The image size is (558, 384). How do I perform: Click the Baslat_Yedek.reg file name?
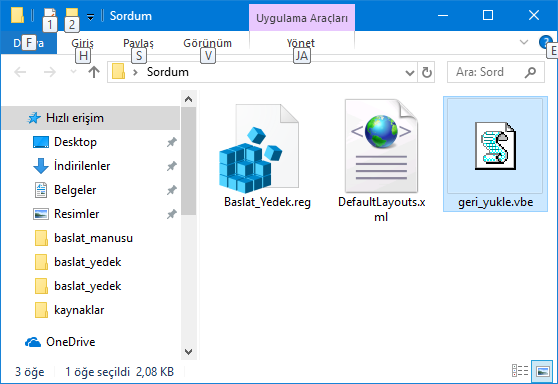(x=267, y=202)
